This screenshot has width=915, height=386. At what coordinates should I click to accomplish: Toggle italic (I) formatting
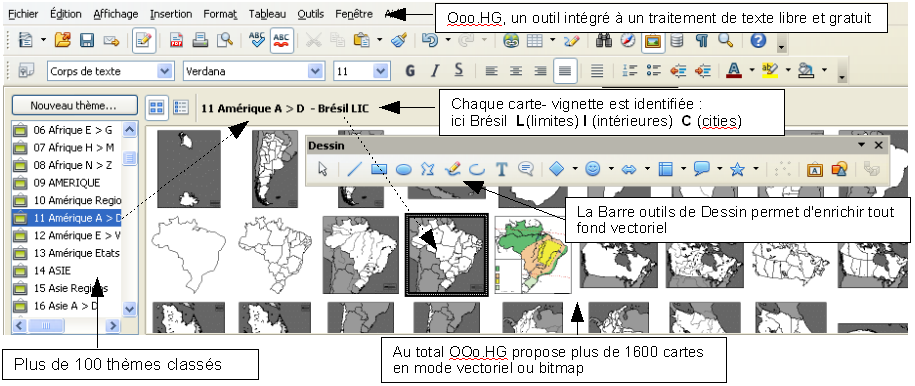click(434, 71)
